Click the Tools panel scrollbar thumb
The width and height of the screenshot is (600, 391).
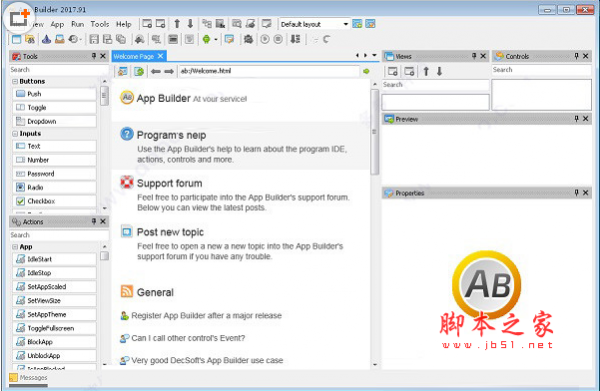[x=104, y=96]
